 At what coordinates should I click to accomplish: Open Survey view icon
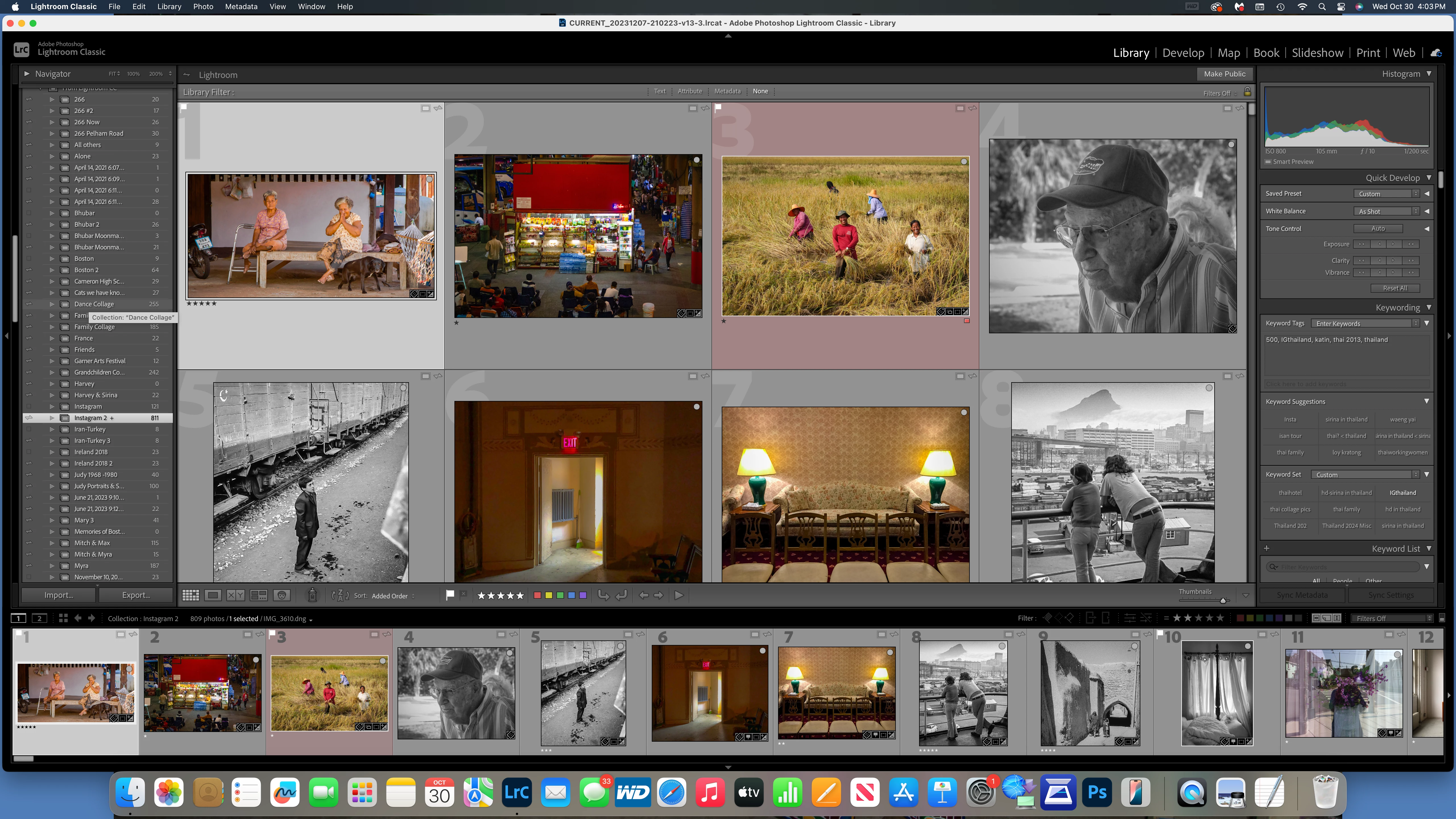coord(259,595)
